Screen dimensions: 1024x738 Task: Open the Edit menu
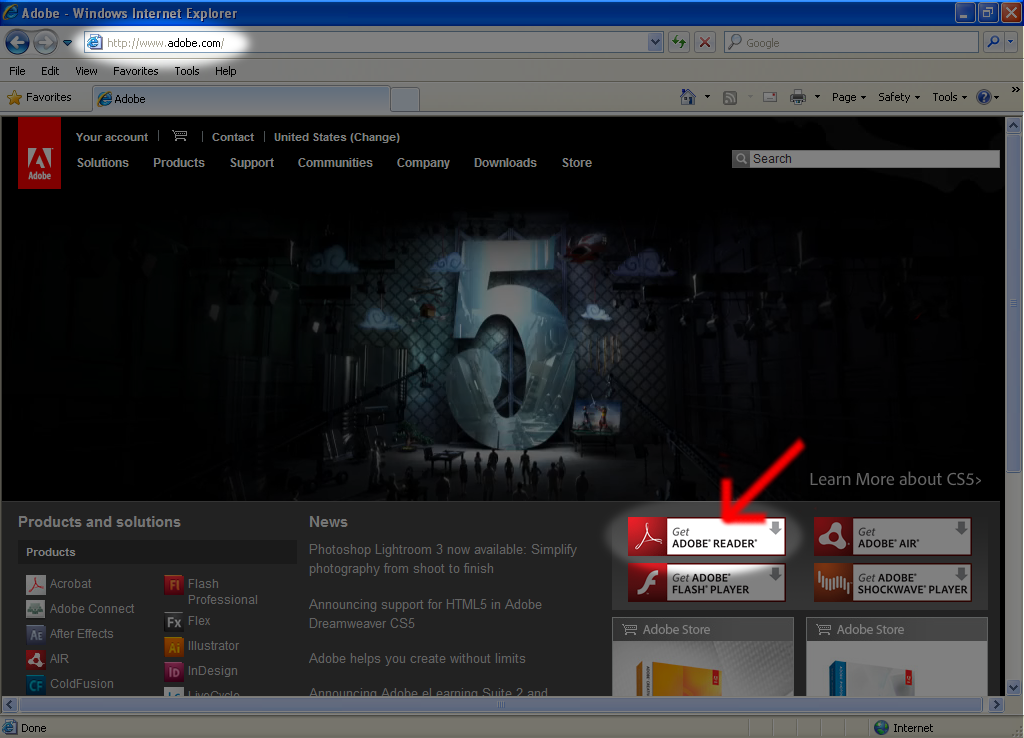pyautogui.click(x=50, y=71)
